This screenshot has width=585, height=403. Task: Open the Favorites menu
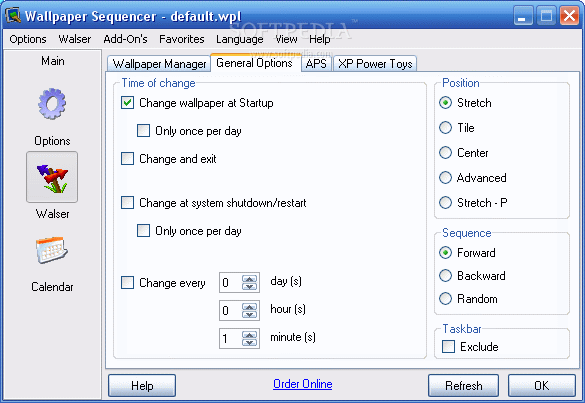coord(182,39)
